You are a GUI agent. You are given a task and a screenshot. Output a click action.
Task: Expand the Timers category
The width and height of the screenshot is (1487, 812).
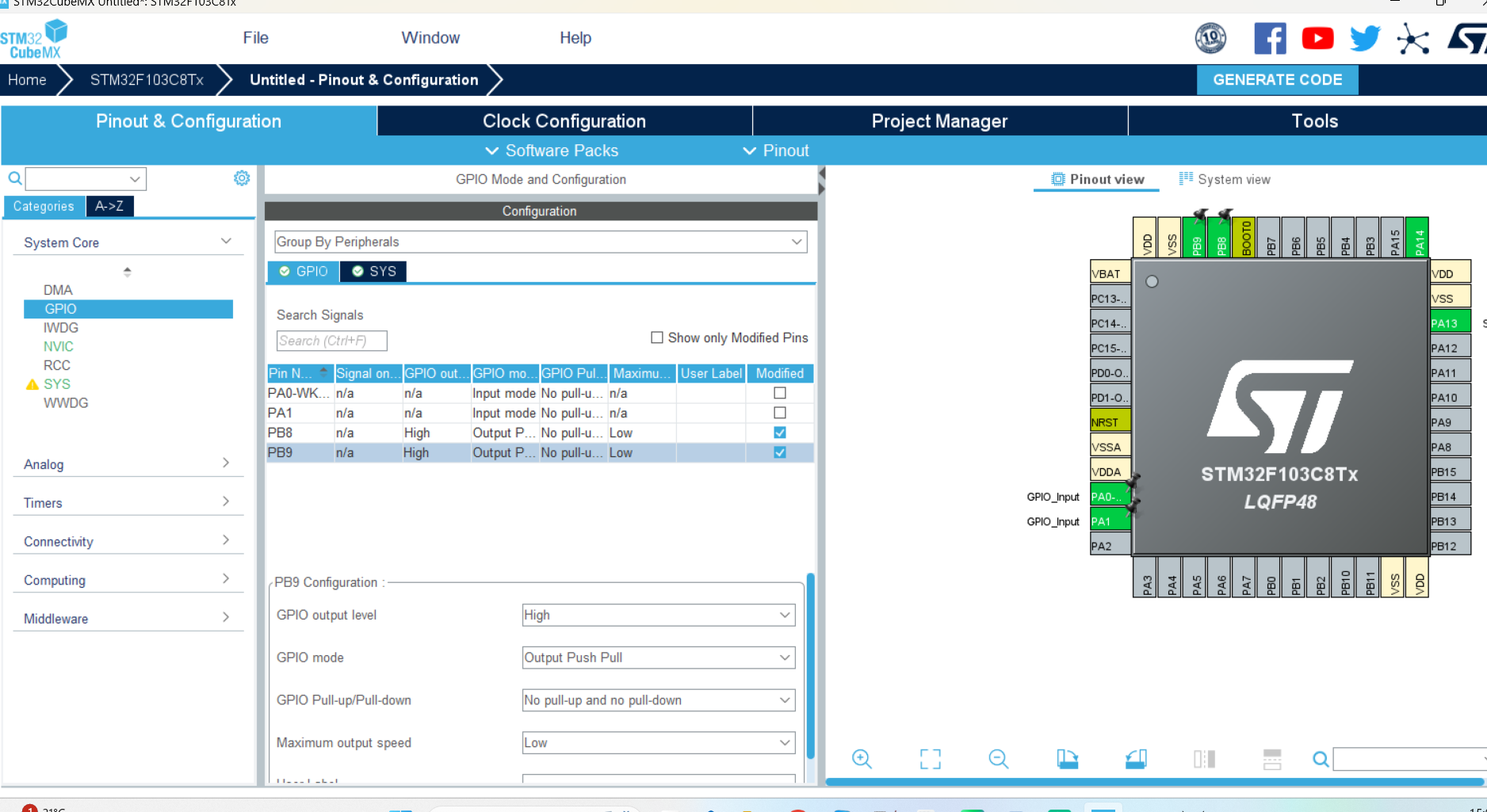[x=127, y=502]
